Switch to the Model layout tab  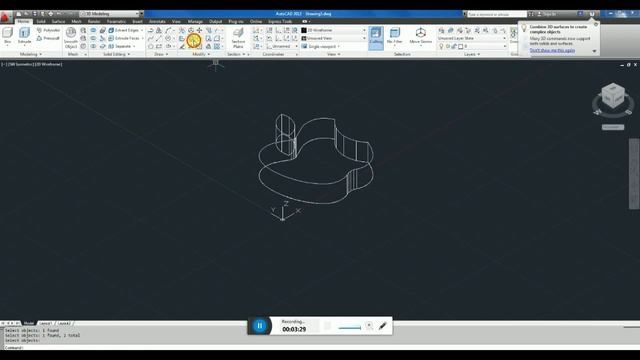point(29,323)
